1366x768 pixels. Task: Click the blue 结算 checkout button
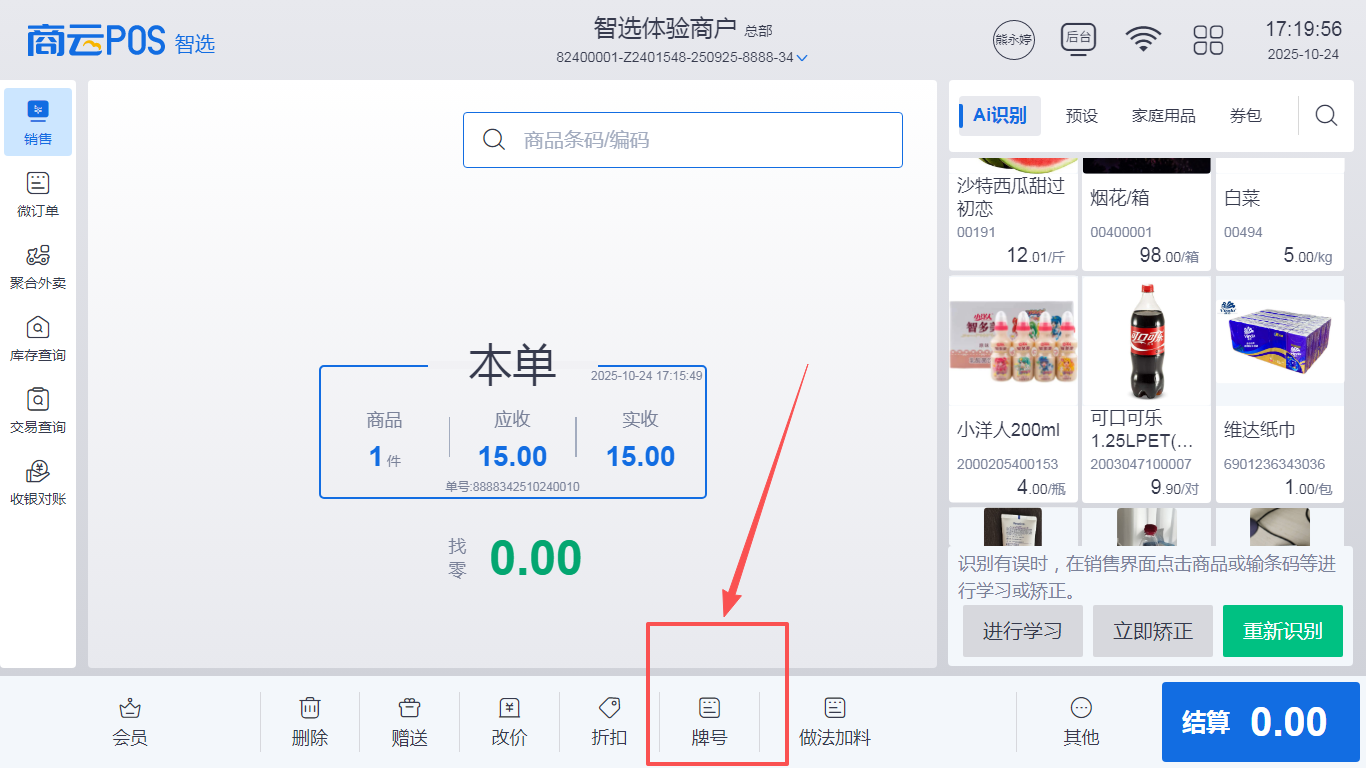click(x=1260, y=722)
